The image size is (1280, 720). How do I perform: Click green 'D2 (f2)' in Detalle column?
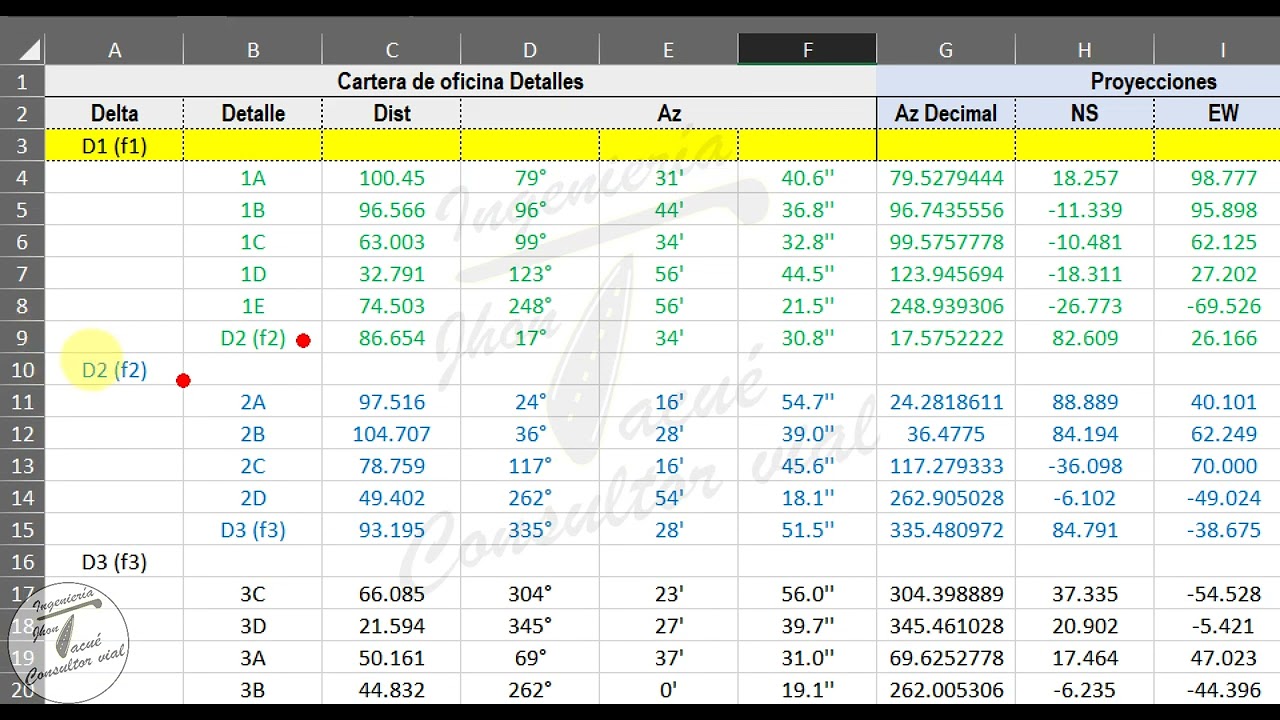click(x=253, y=337)
